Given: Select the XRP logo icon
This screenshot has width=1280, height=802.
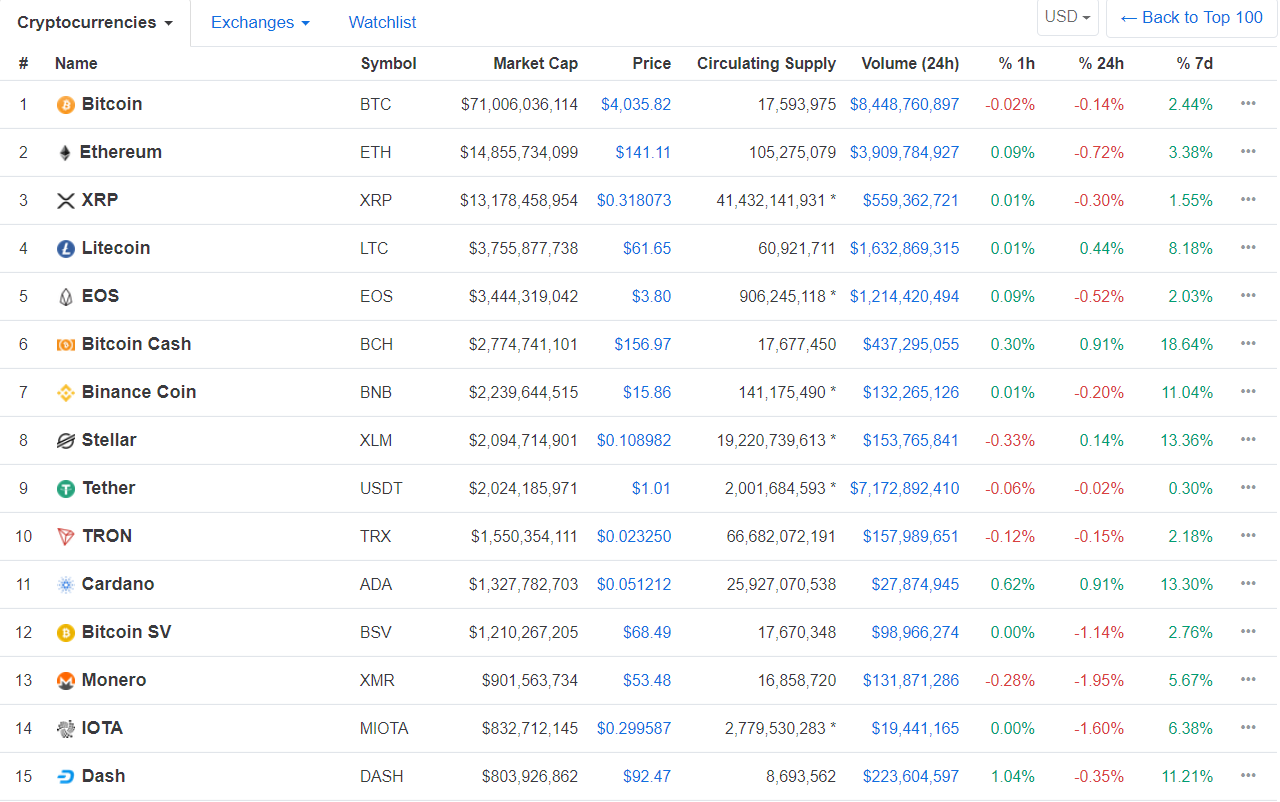Looking at the screenshot, I should point(64,200).
